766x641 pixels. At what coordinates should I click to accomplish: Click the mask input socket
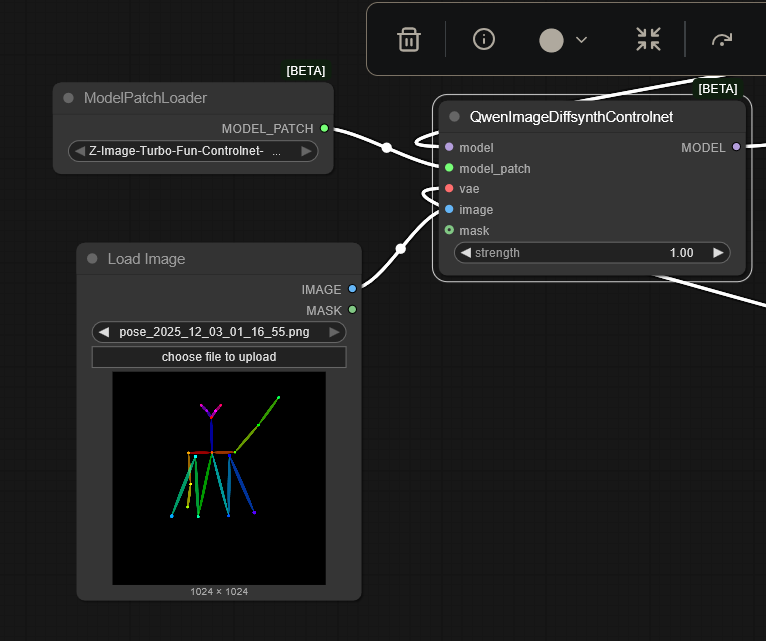[449, 230]
